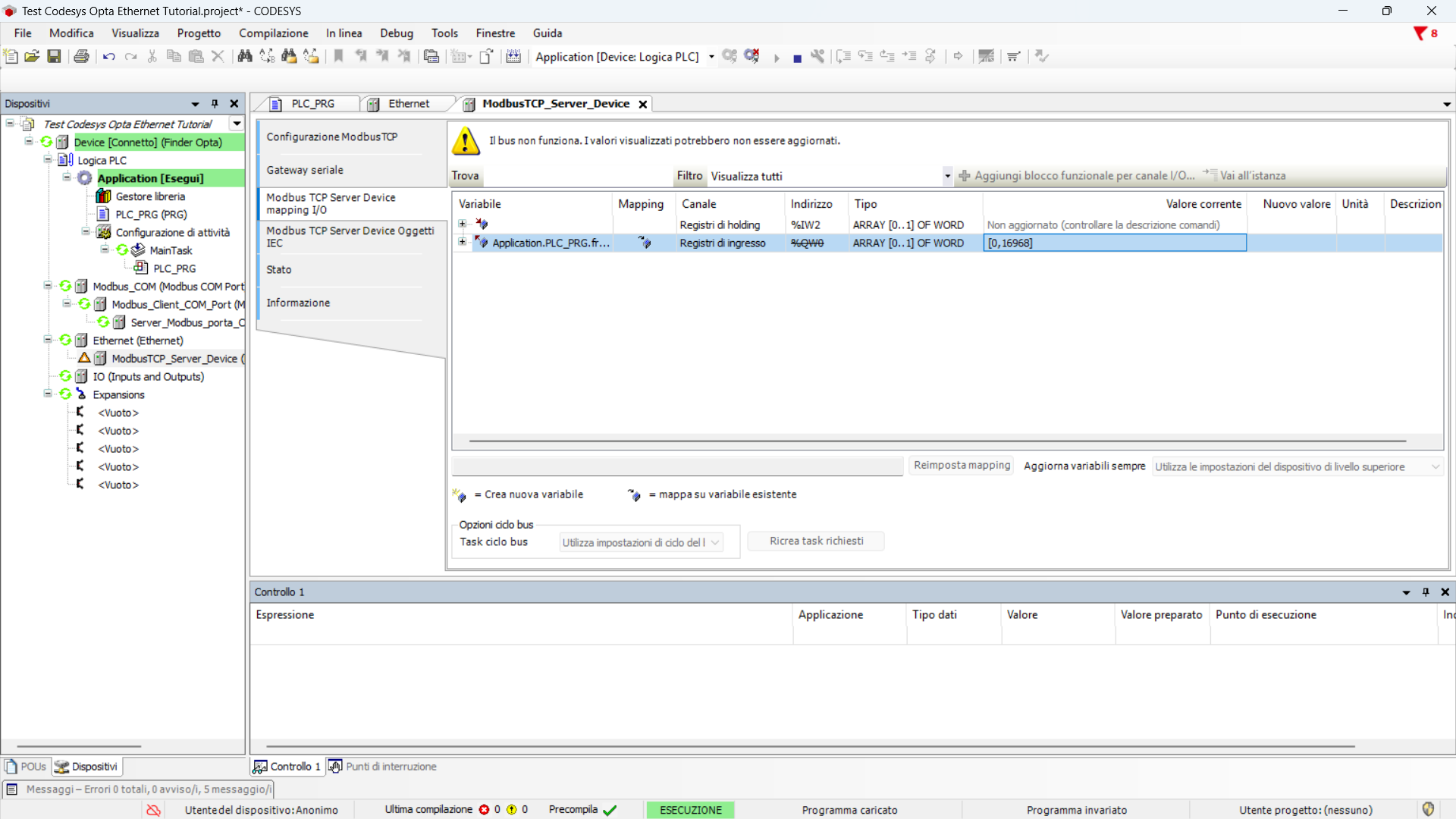1456x819 pixels.
Task: Click the Stop application square icon
Action: click(x=797, y=58)
